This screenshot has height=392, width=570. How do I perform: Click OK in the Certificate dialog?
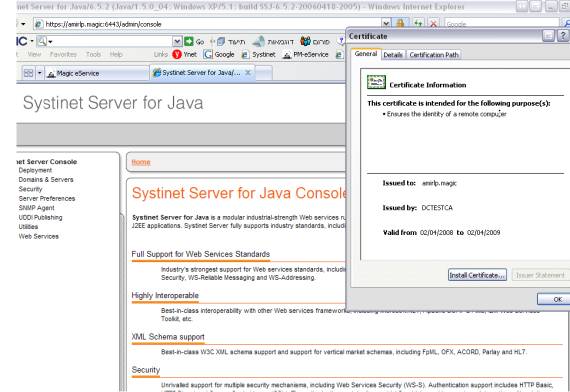tap(554, 299)
